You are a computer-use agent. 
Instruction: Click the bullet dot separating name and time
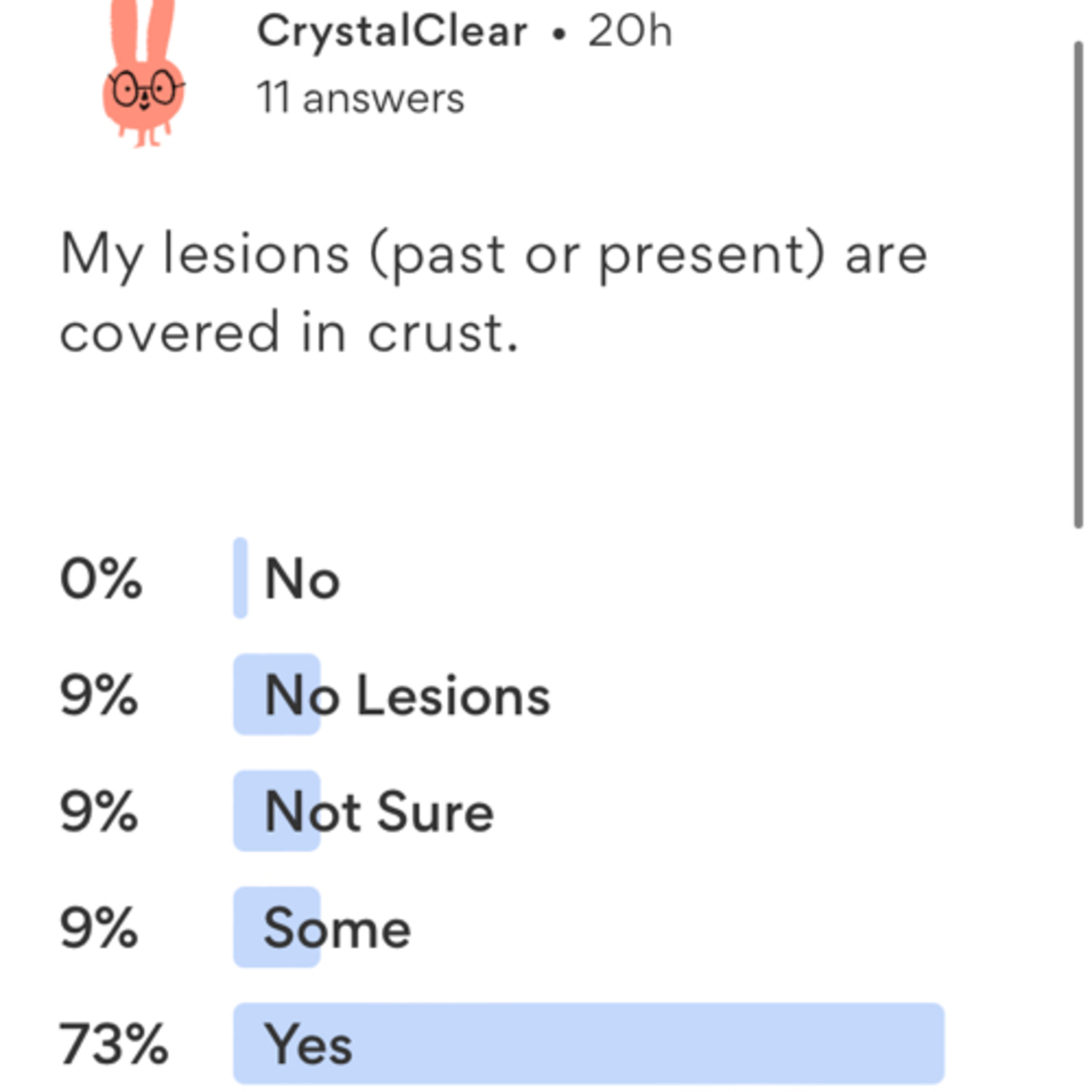558,35
